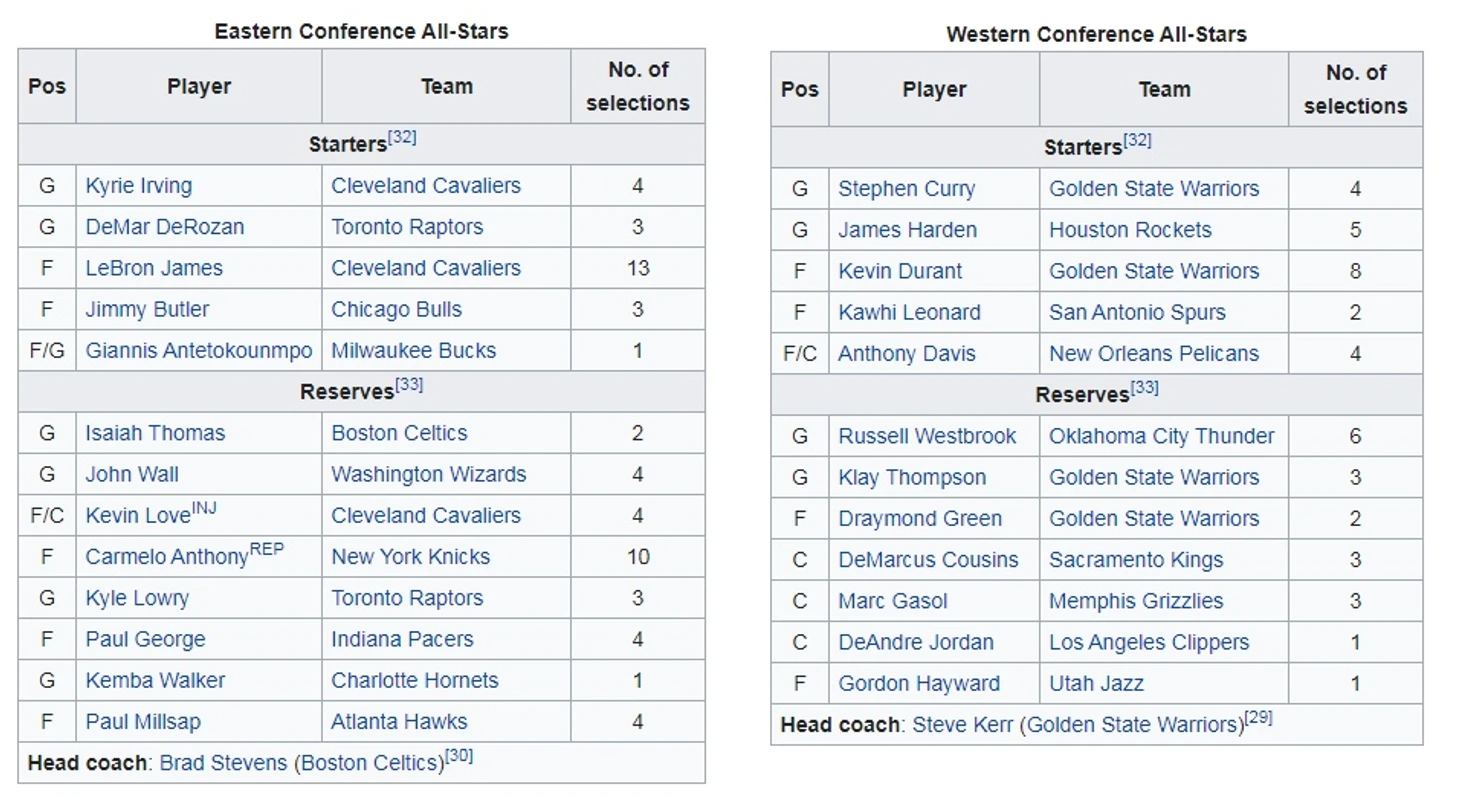The height and width of the screenshot is (797, 1460).
Task: Open the Oklahoma City Thunder link
Action: tap(1161, 437)
